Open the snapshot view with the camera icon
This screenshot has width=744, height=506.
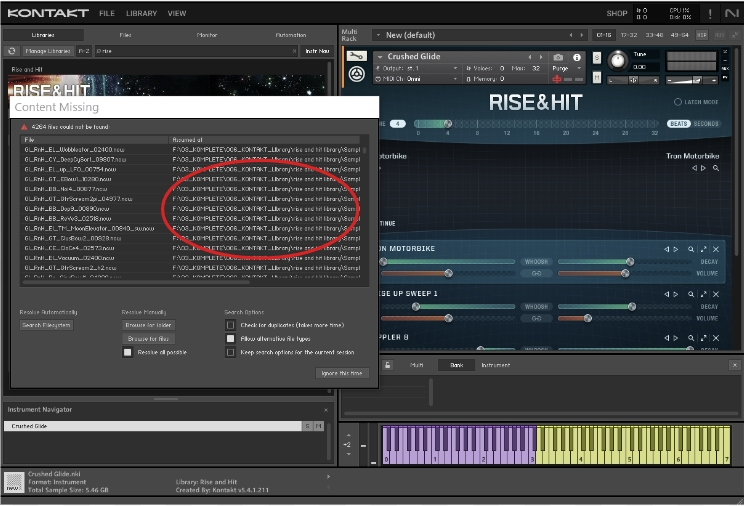point(558,57)
